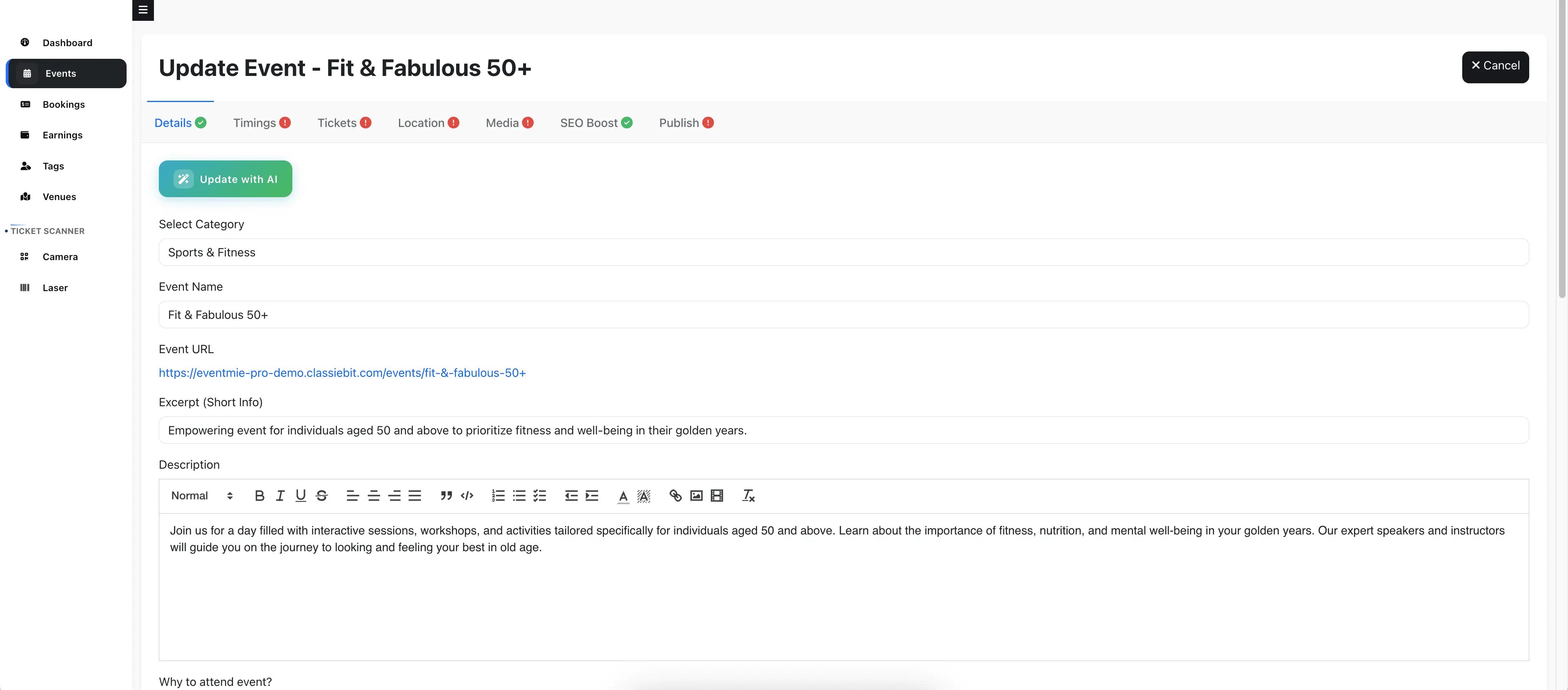Open the Sports & Fitness category selector
Image resolution: width=1568 pixels, height=690 pixels.
point(844,252)
